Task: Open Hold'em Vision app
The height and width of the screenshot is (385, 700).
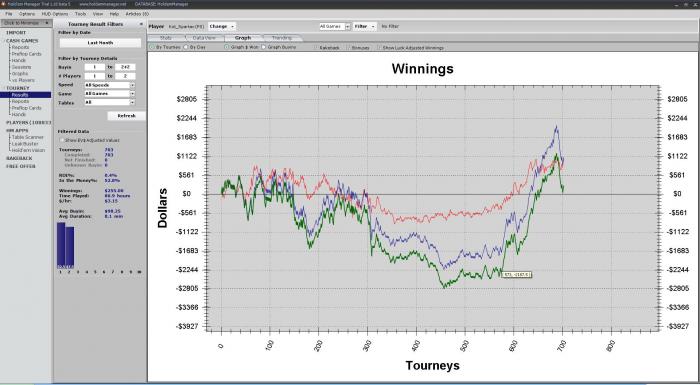Action: 29,150
